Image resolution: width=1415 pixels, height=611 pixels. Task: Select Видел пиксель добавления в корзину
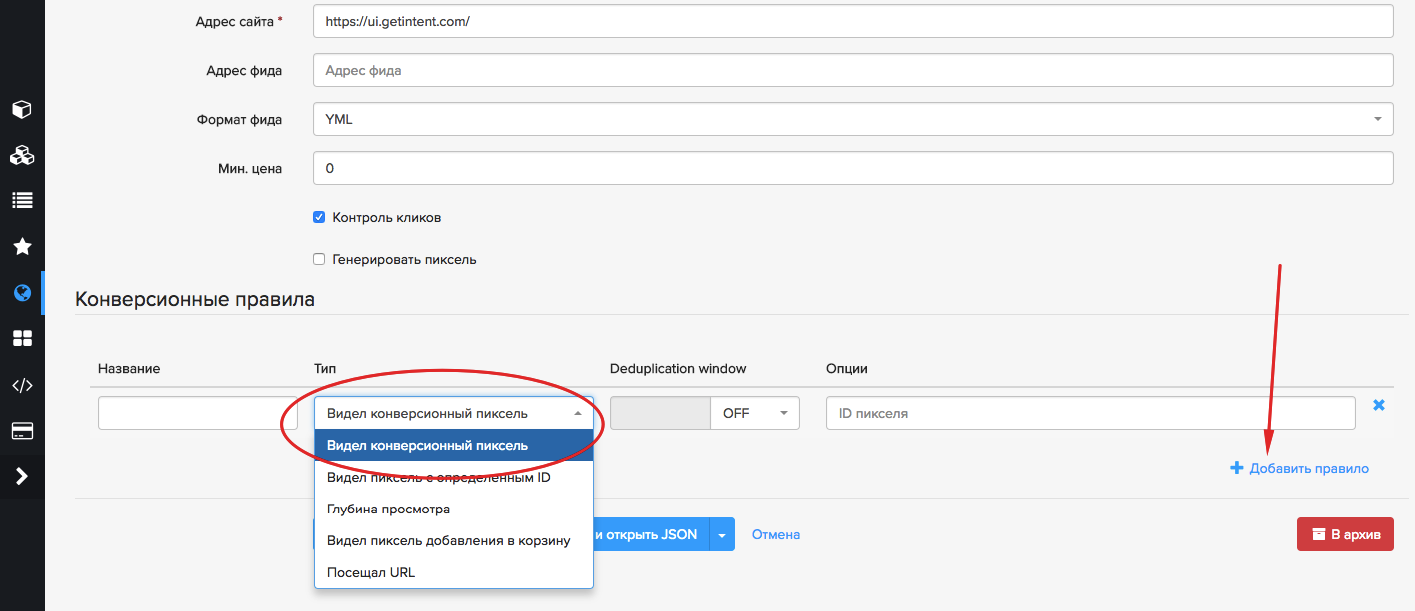(448, 541)
